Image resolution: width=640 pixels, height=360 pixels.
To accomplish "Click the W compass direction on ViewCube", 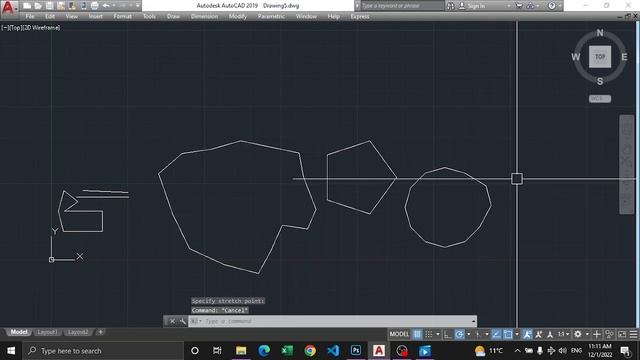I will click(576, 57).
